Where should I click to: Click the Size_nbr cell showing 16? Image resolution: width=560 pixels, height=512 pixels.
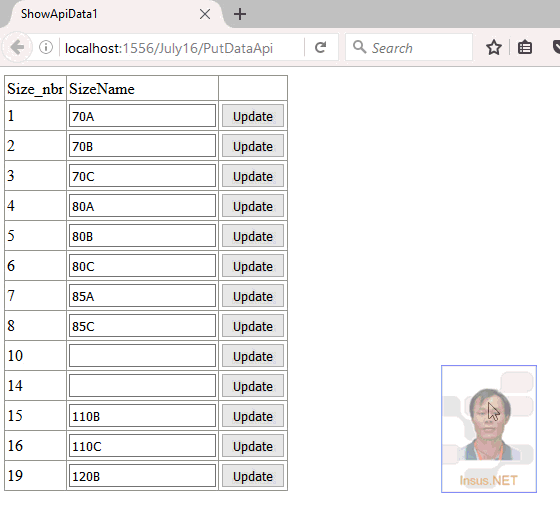(35, 446)
